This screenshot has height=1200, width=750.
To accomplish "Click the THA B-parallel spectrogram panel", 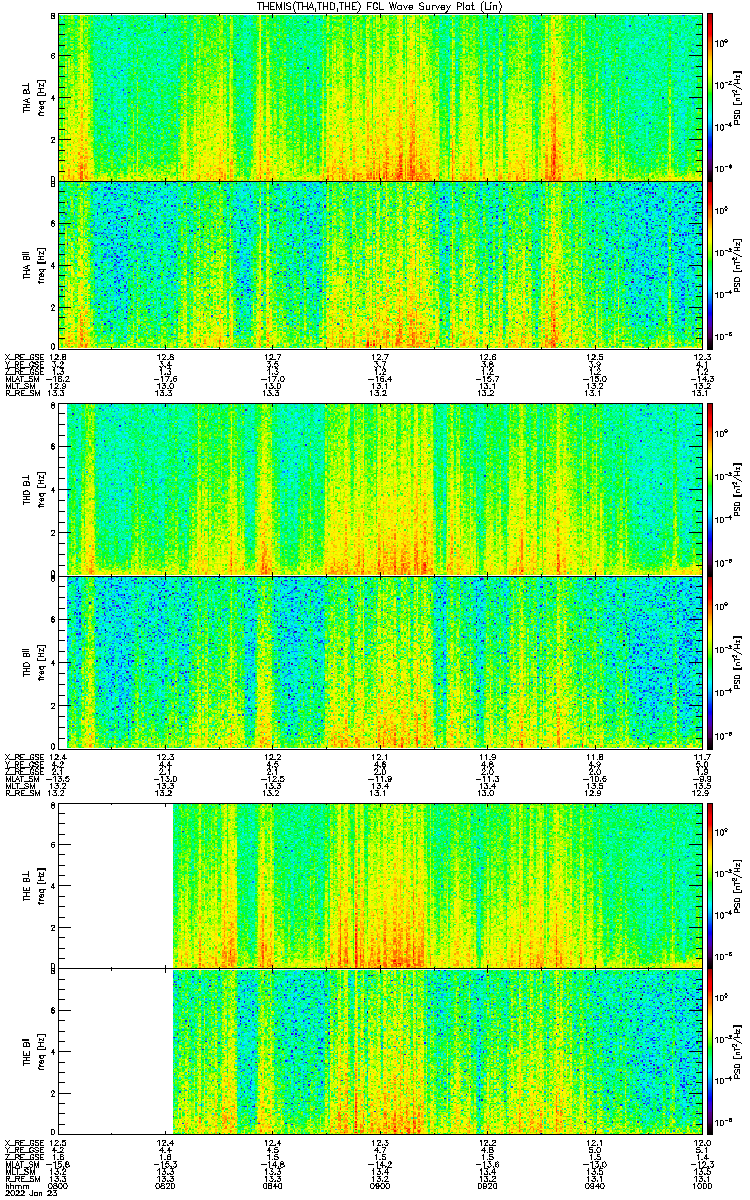I will 380,264.
